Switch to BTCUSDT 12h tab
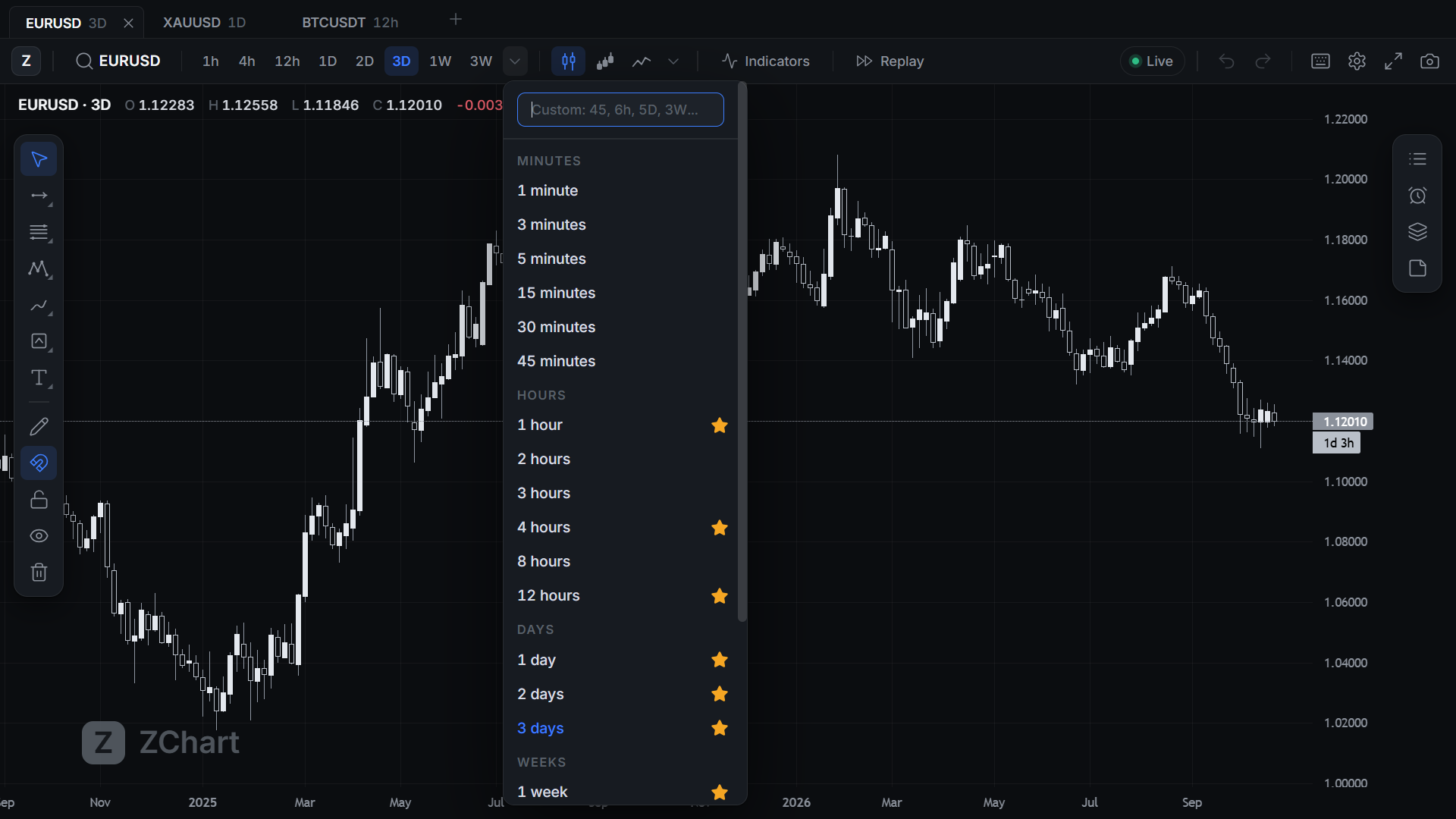The image size is (1456, 819). [x=350, y=23]
